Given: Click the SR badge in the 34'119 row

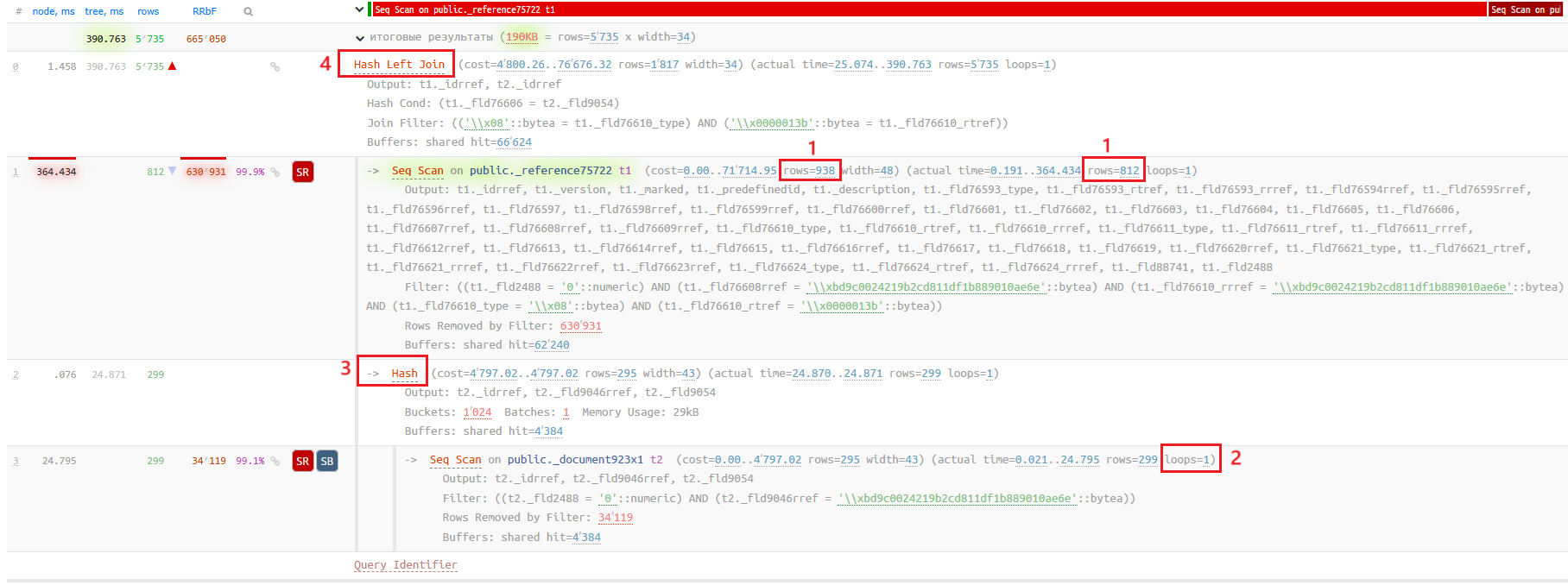Looking at the screenshot, I should click(302, 461).
